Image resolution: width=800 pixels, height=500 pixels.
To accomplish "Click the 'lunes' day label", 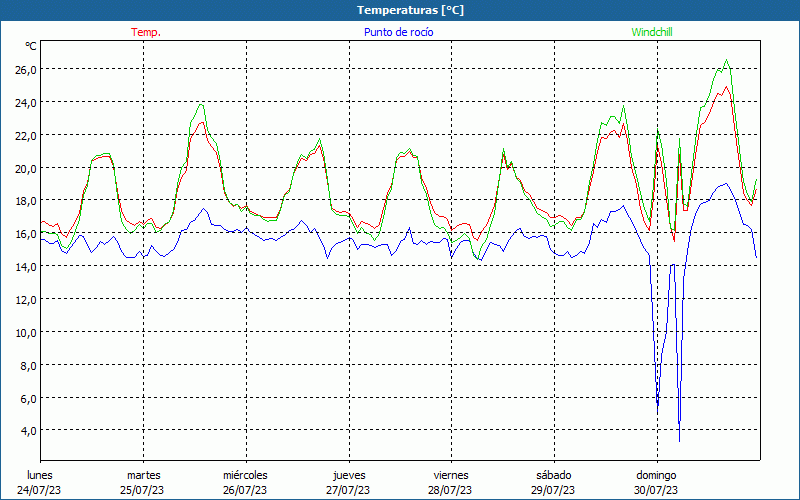I will tap(40, 475).
